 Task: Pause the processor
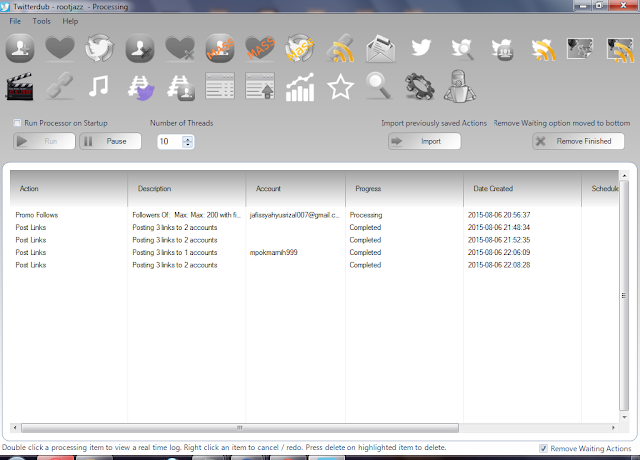[110, 141]
